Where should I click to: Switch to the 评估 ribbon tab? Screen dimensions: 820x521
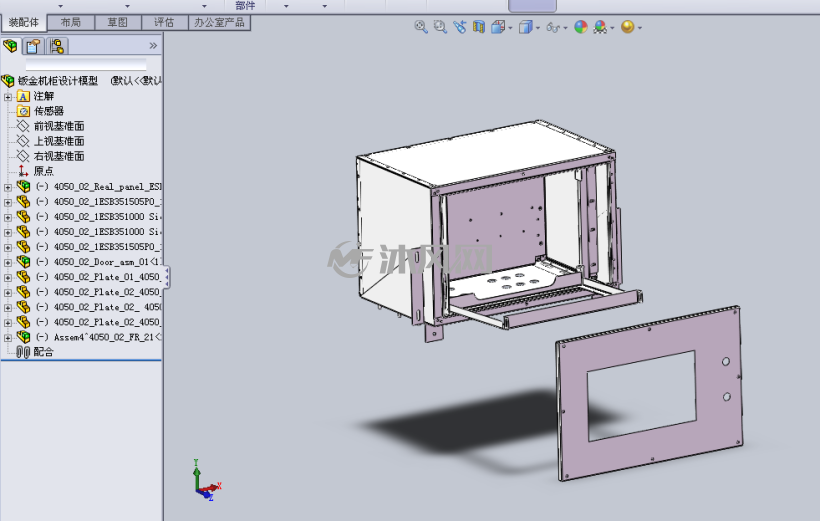[x=164, y=22]
